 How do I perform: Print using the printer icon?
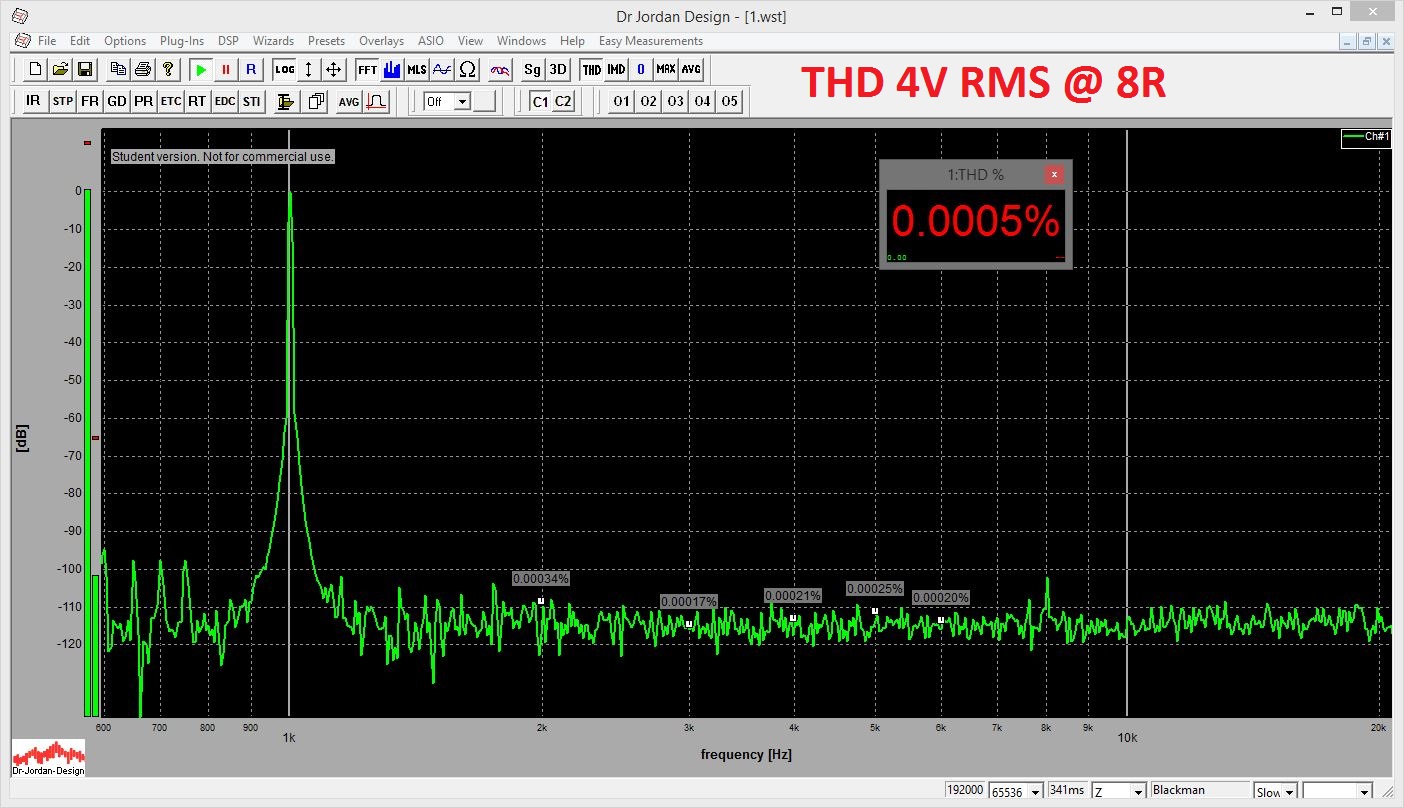click(143, 69)
